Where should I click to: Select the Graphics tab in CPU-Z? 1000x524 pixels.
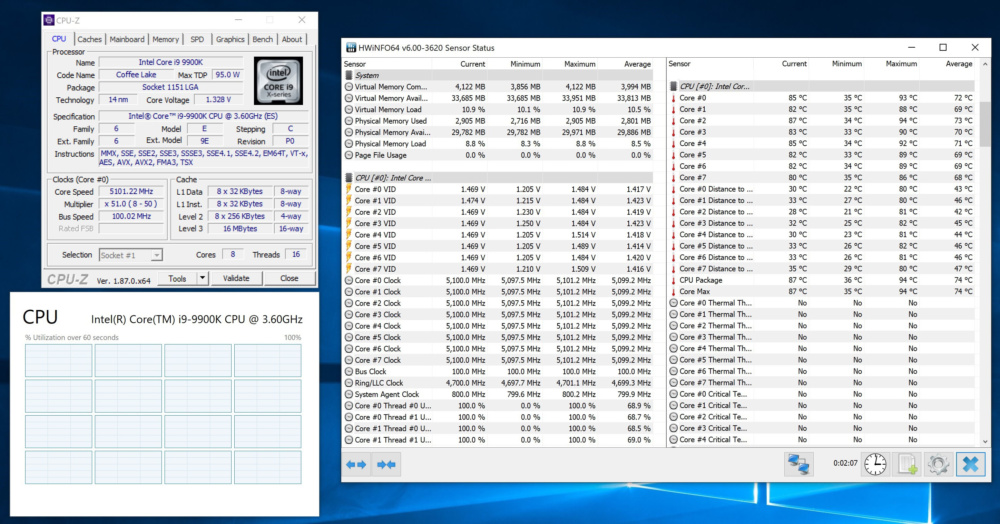point(230,40)
